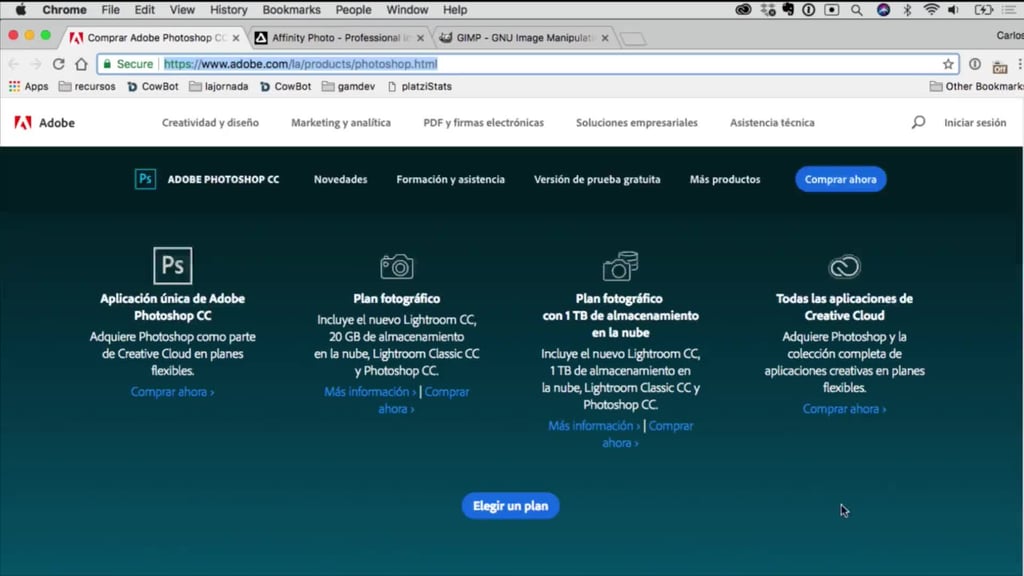Click the Bluetooth icon in the menu bar

click(907, 10)
